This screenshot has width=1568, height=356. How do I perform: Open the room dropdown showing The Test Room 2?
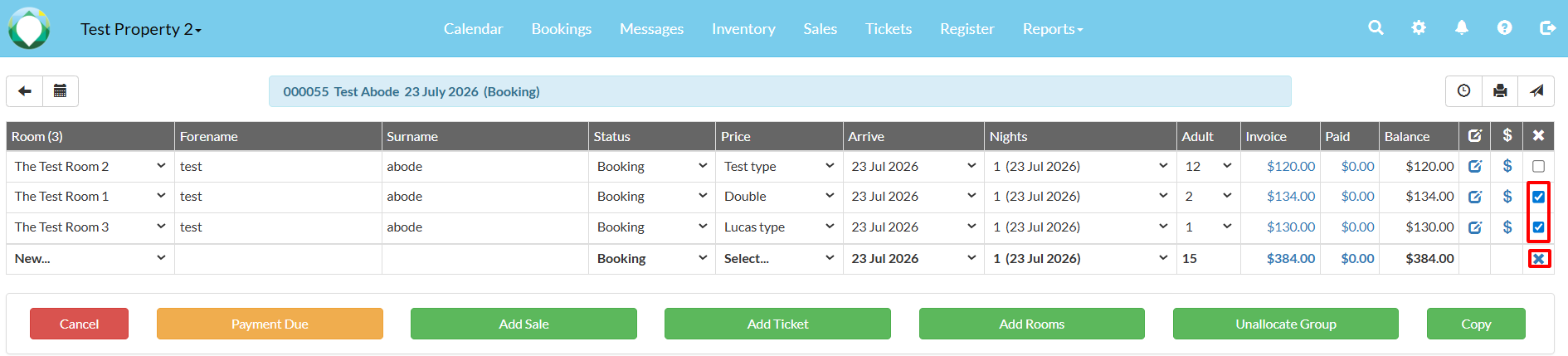pos(90,166)
